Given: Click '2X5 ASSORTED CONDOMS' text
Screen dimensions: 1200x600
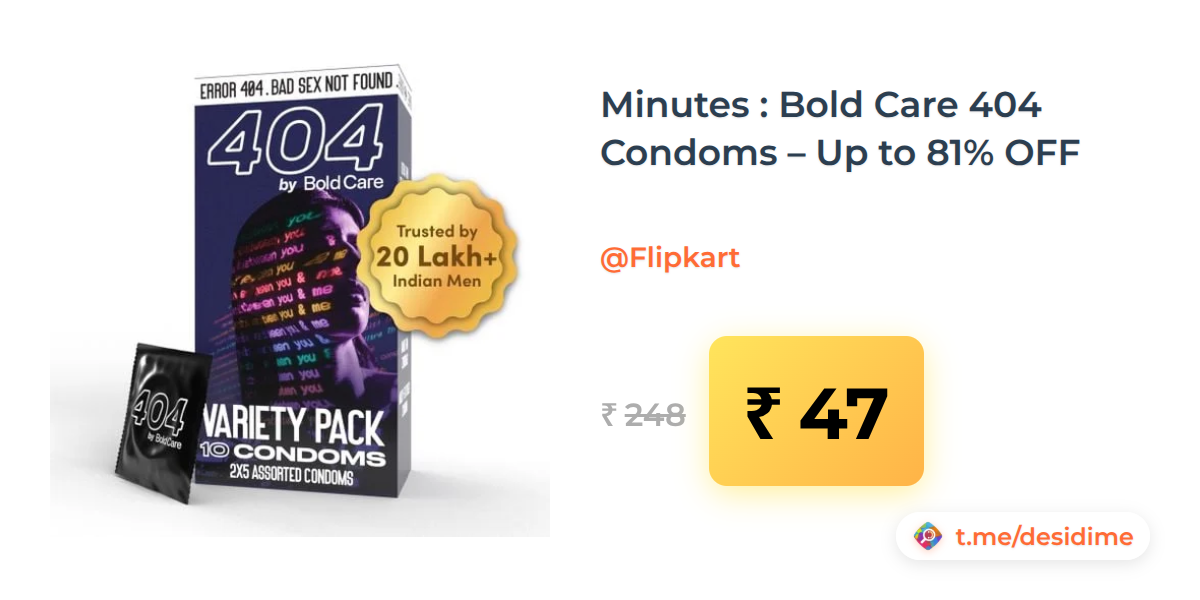Looking at the screenshot, I should (x=294, y=479).
